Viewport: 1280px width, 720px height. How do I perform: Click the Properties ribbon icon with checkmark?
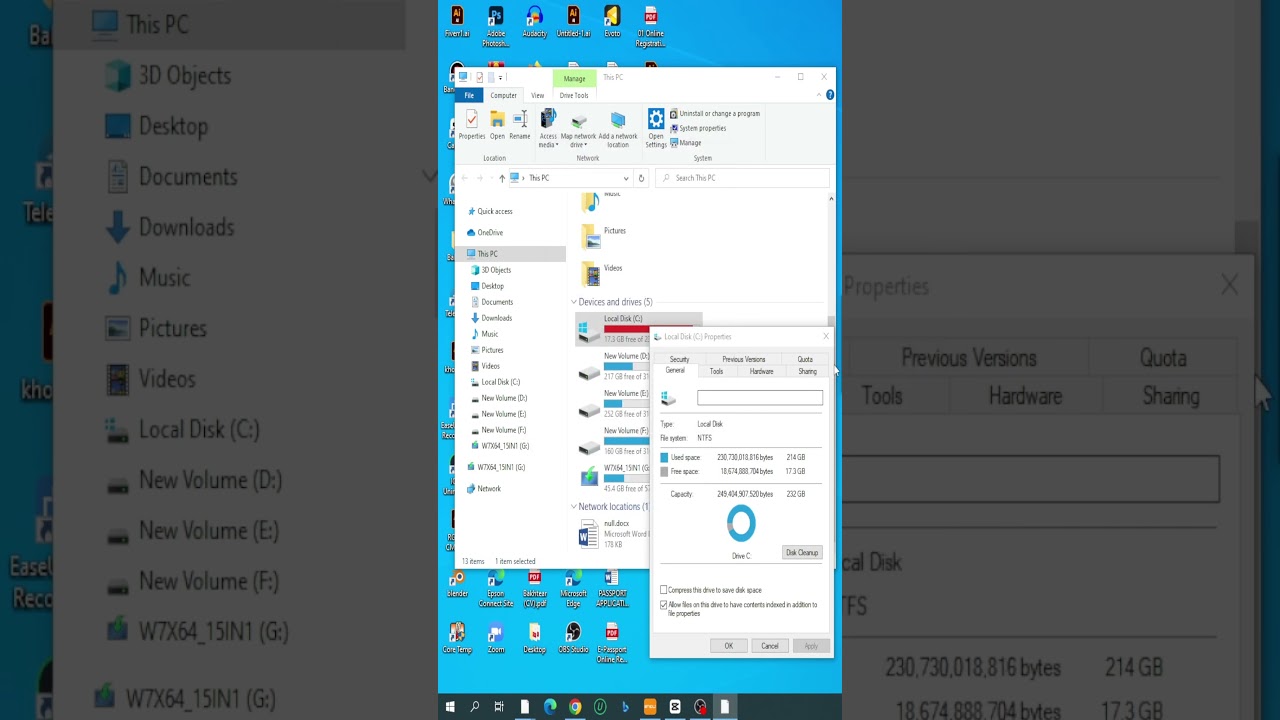coord(471,121)
